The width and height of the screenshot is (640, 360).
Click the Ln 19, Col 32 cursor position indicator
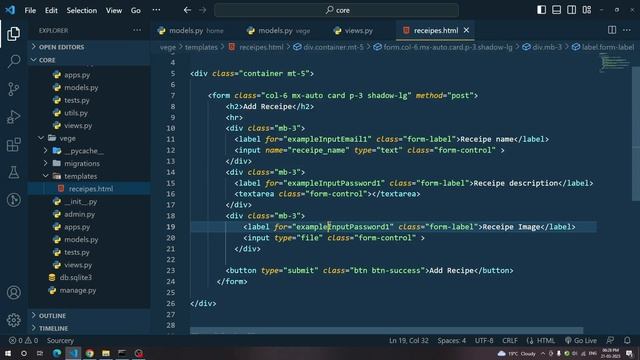tap(409, 340)
